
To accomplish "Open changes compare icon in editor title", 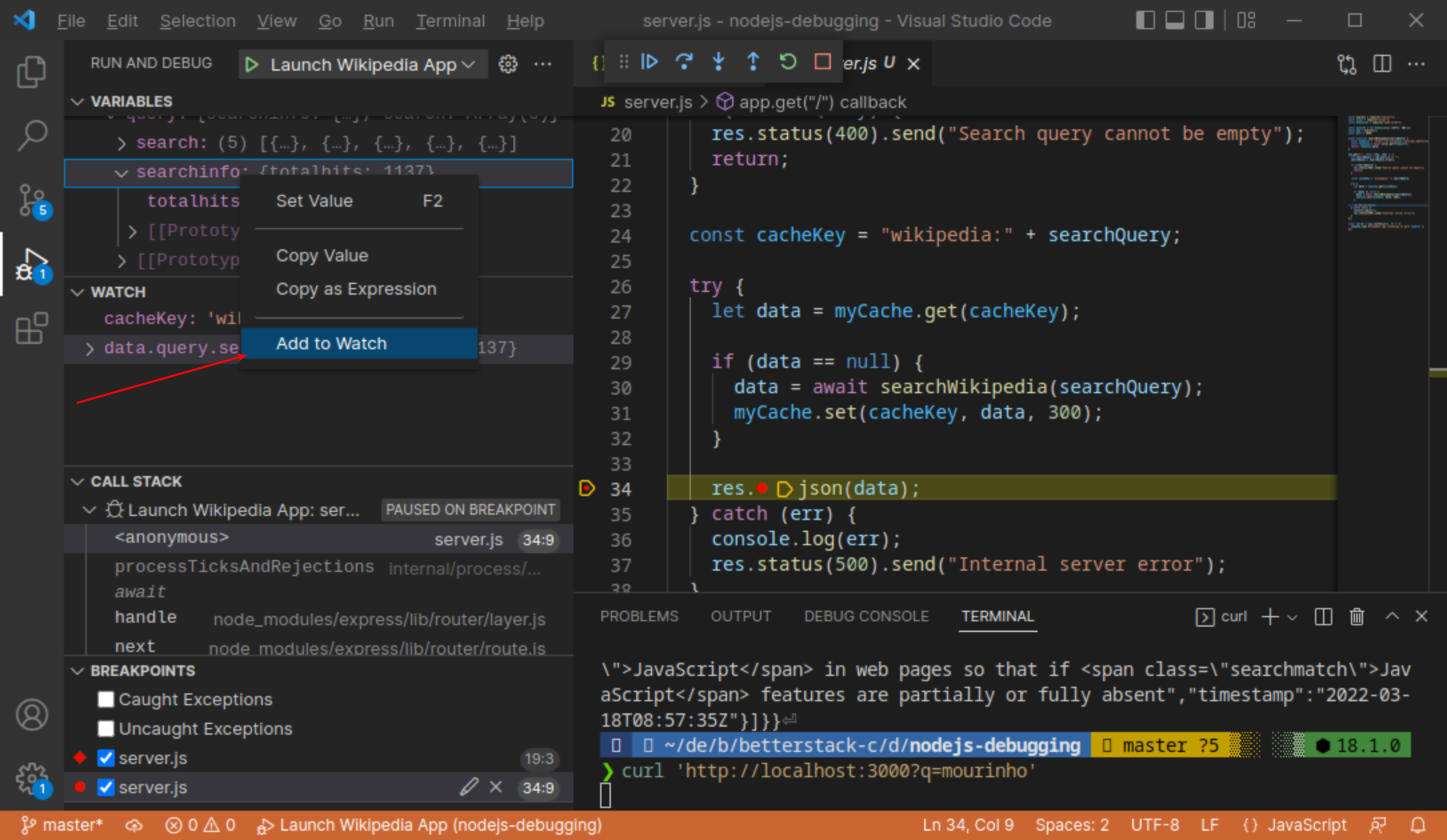I will (x=1347, y=64).
